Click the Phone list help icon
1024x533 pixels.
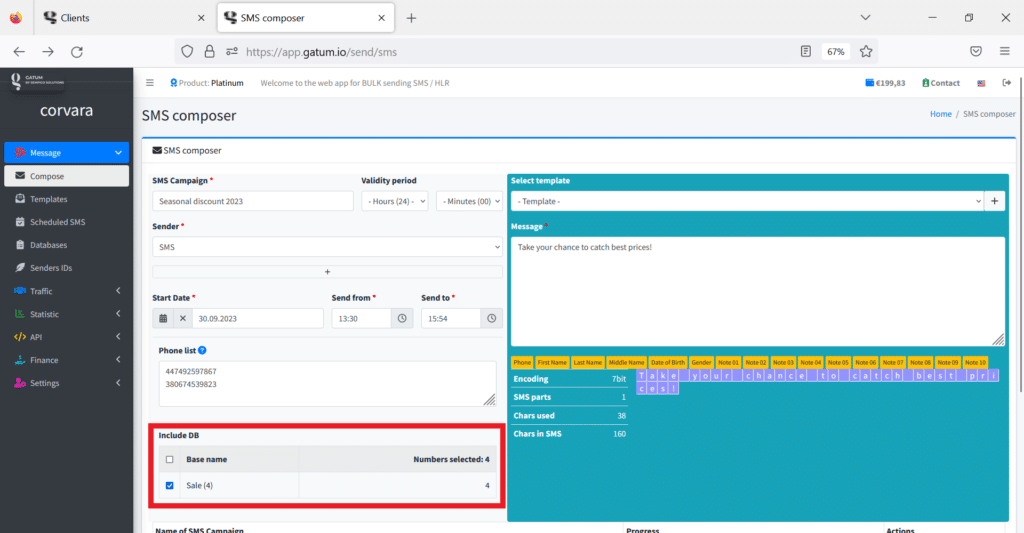coord(202,351)
